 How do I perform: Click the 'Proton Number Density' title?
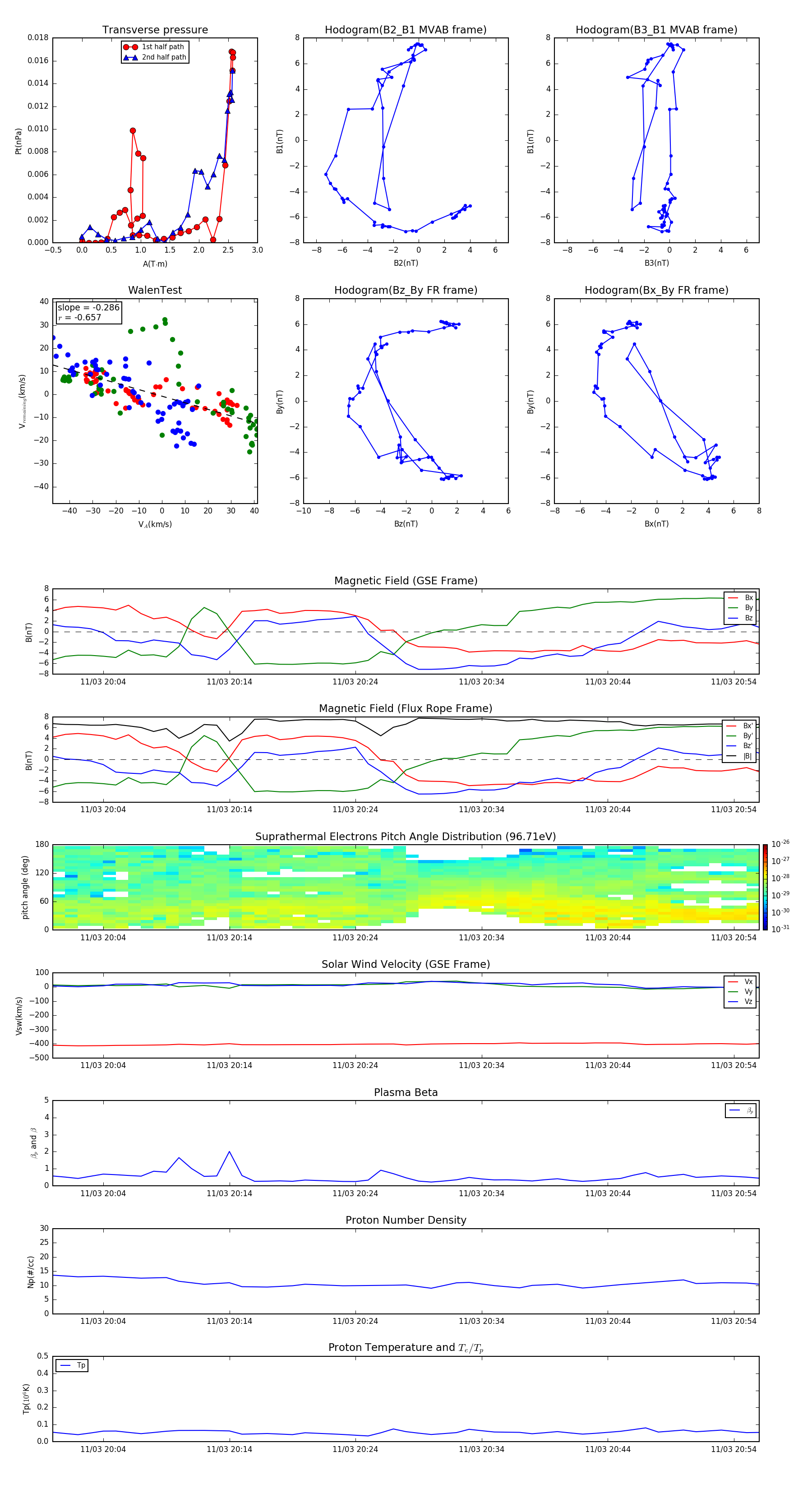click(406, 1220)
